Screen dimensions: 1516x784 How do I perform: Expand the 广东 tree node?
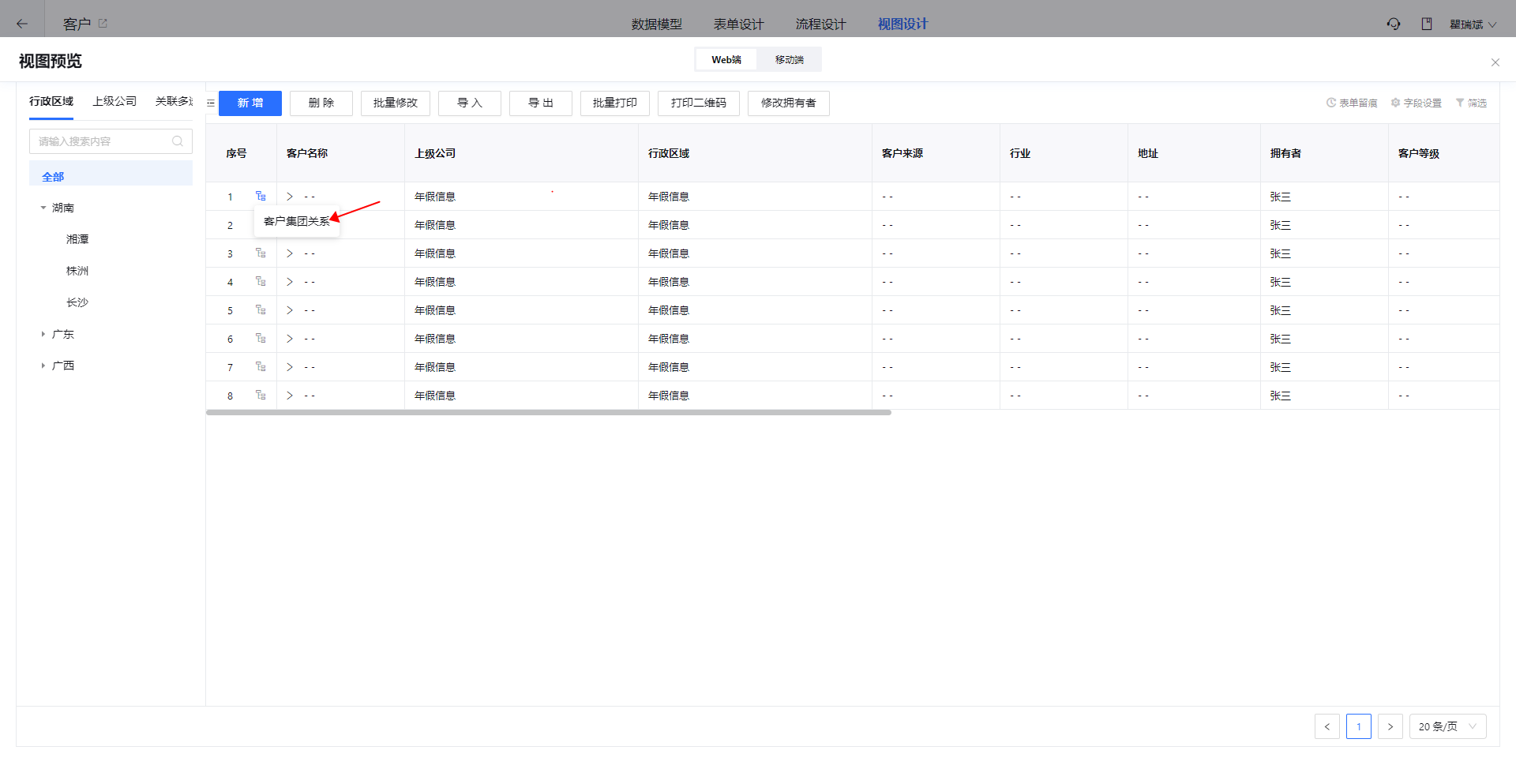click(43, 334)
